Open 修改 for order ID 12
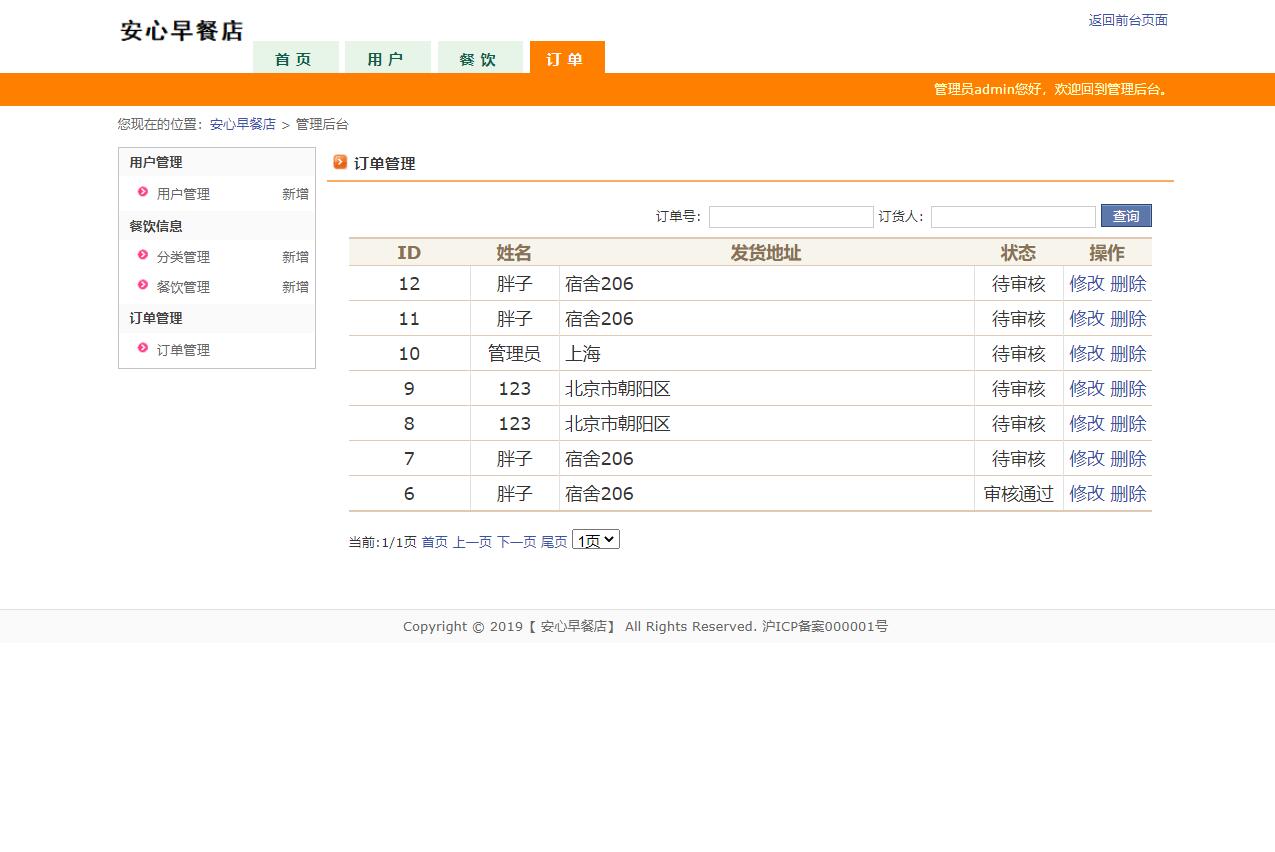The width and height of the screenshot is (1275, 852). tap(1085, 283)
